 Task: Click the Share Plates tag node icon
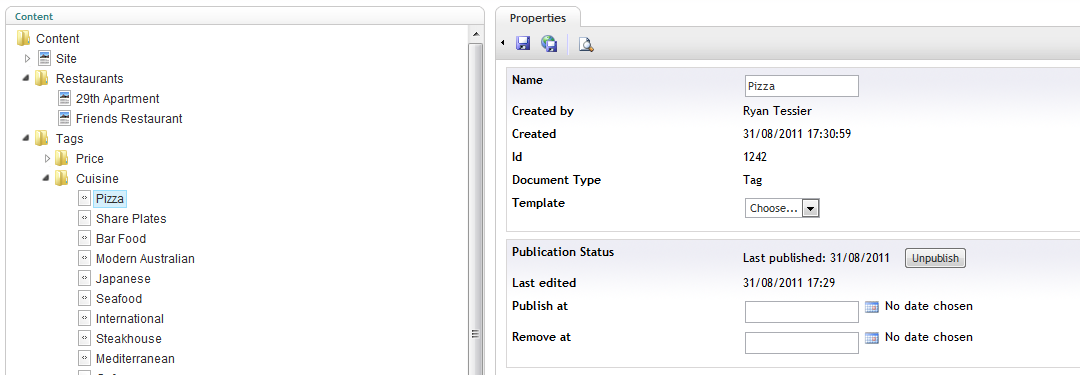click(84, 218)
